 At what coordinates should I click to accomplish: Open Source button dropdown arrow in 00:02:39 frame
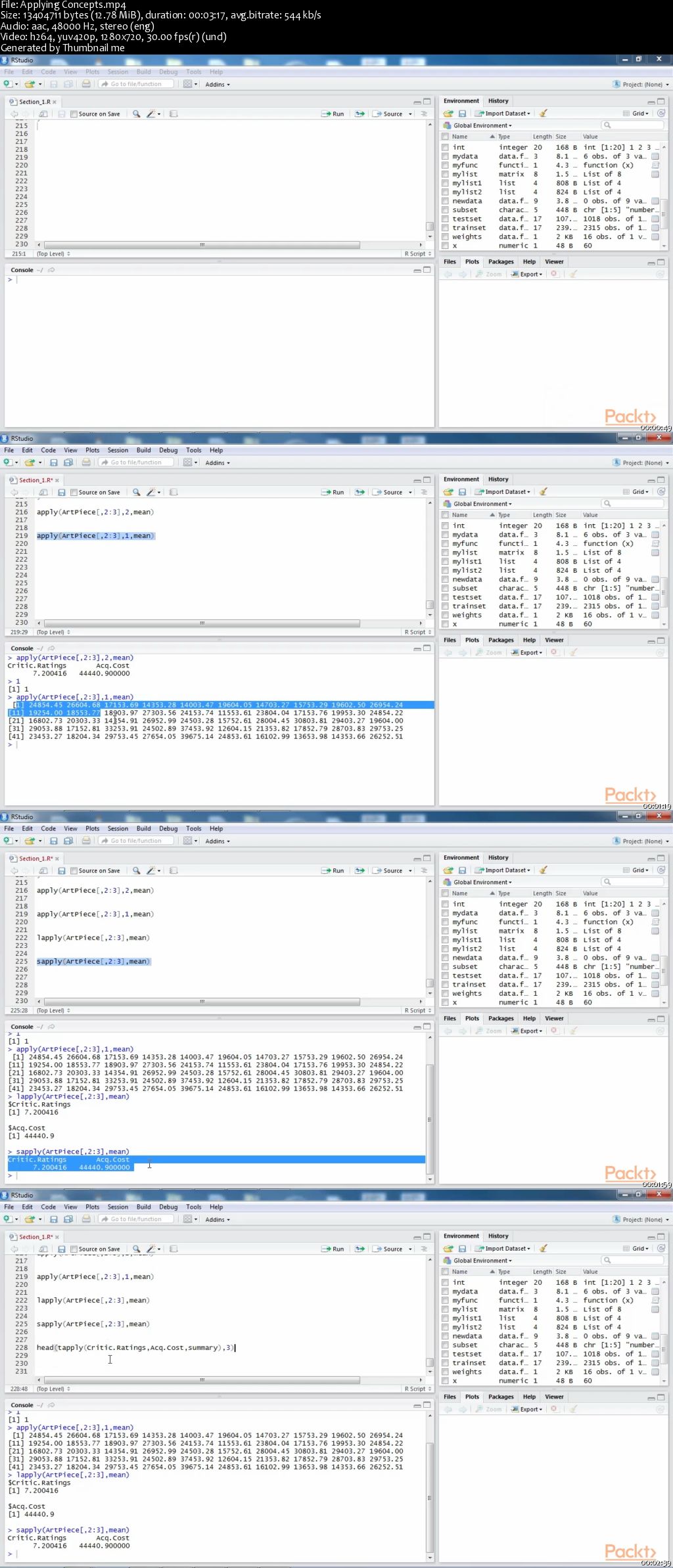[411, 1249]
